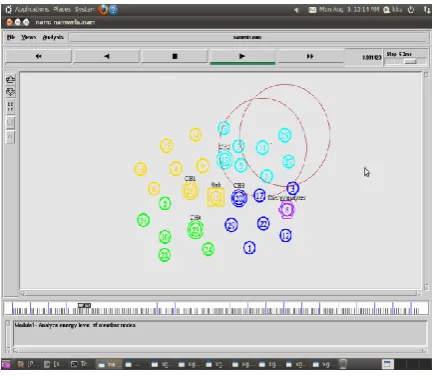Image resolution: width=437 pixels, height=380 pixels.
Task: Click show desktop icon in bottom taskbar
Action: click(x=6, y=364)
